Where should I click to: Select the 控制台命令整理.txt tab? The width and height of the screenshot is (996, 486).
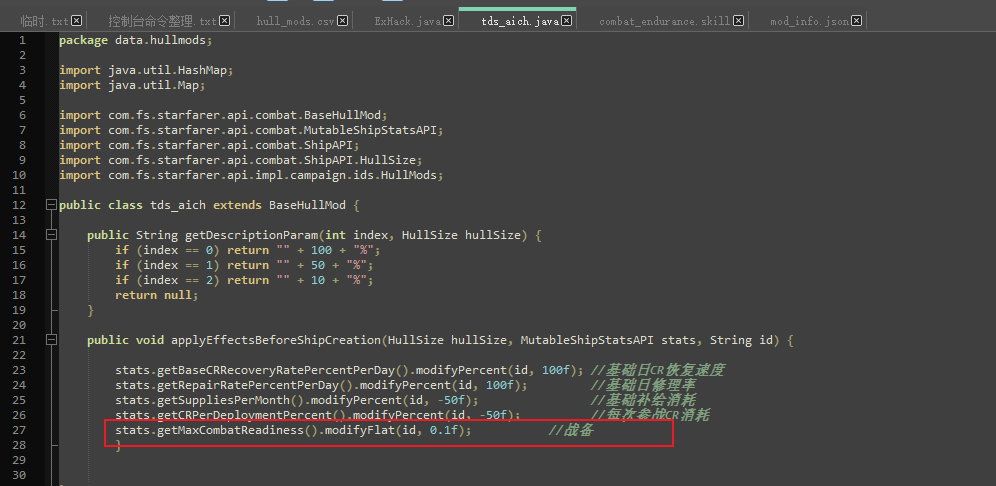161,21
